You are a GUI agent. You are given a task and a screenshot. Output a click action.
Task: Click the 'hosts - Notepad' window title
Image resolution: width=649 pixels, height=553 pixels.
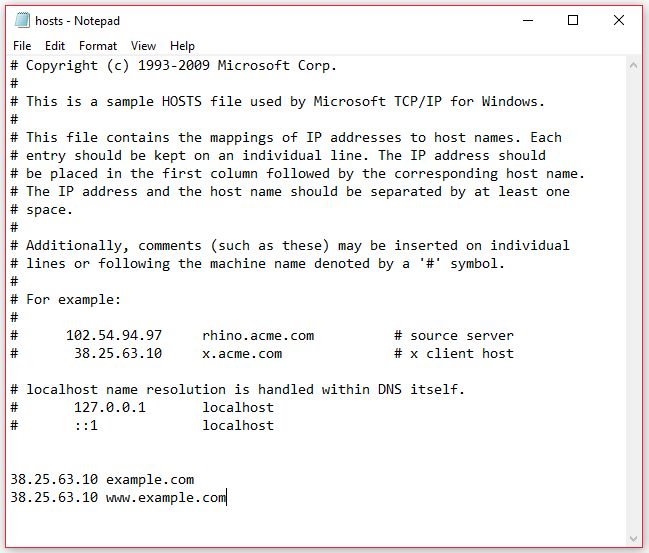click(76, 20)
